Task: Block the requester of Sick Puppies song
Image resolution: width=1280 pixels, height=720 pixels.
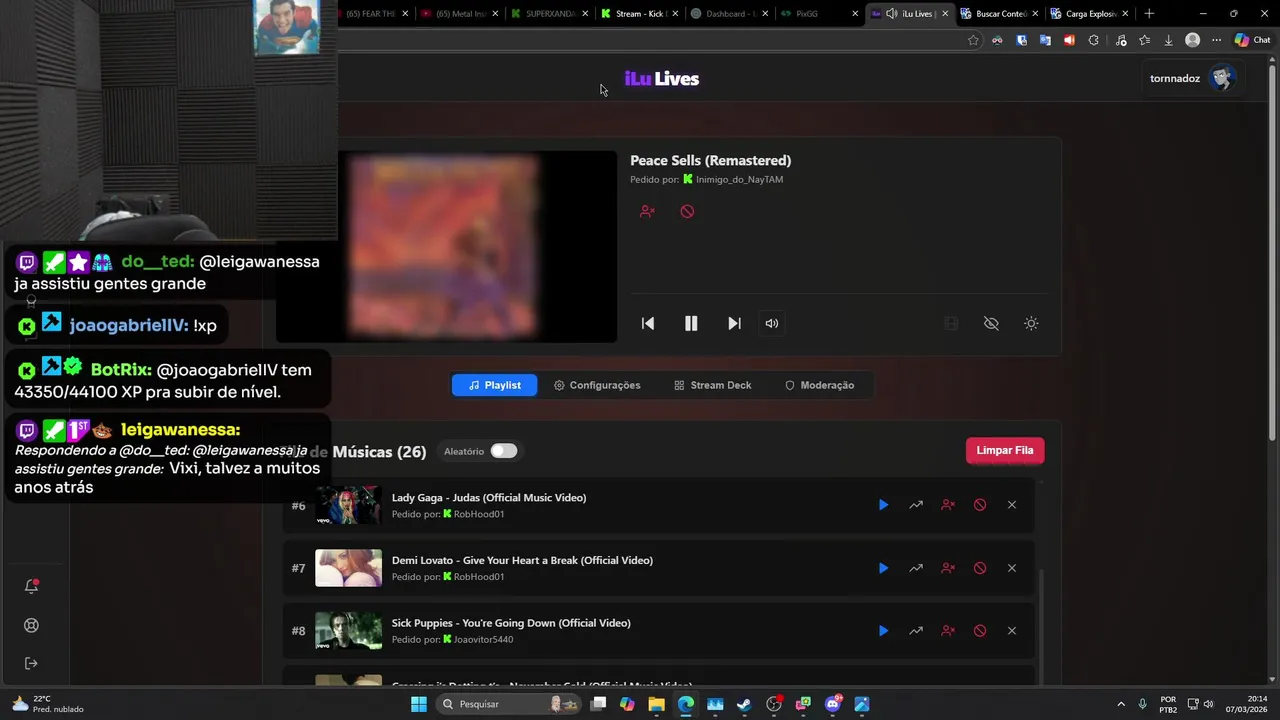Action: pos(948,631)
